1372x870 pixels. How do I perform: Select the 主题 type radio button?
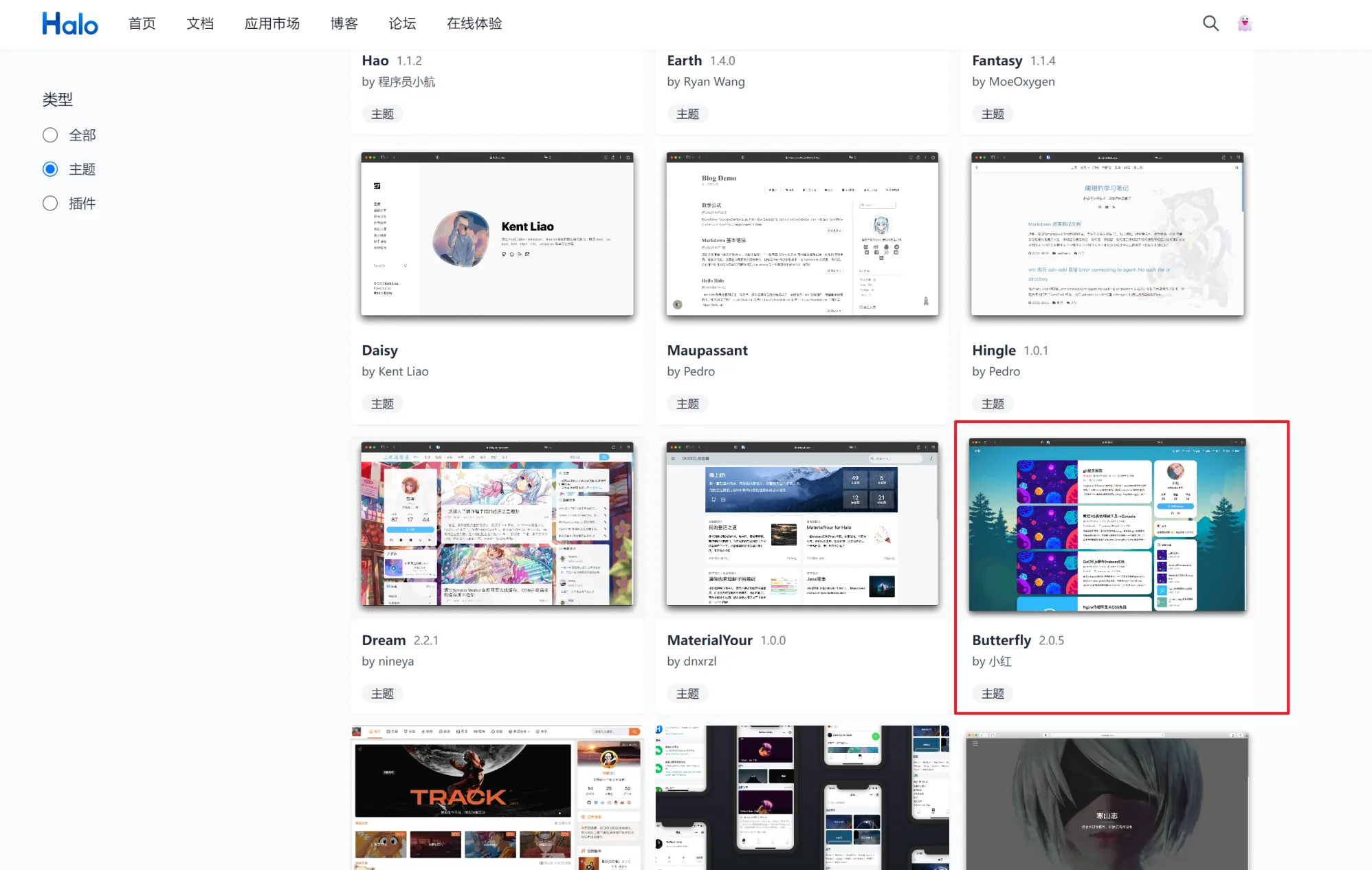tap(50, 169)
